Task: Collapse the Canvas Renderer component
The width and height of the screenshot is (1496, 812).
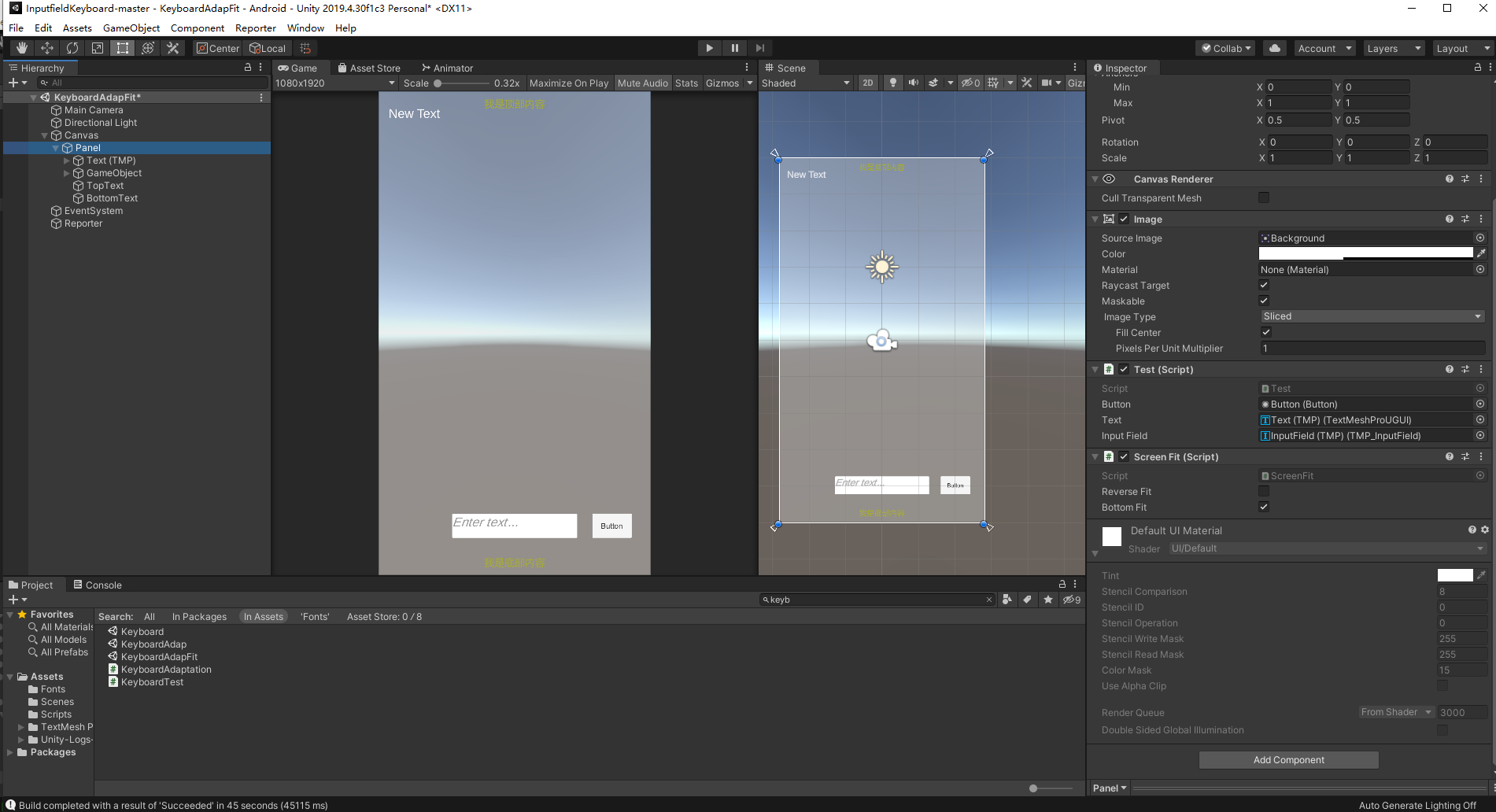Action: [x=1095, y=179]
